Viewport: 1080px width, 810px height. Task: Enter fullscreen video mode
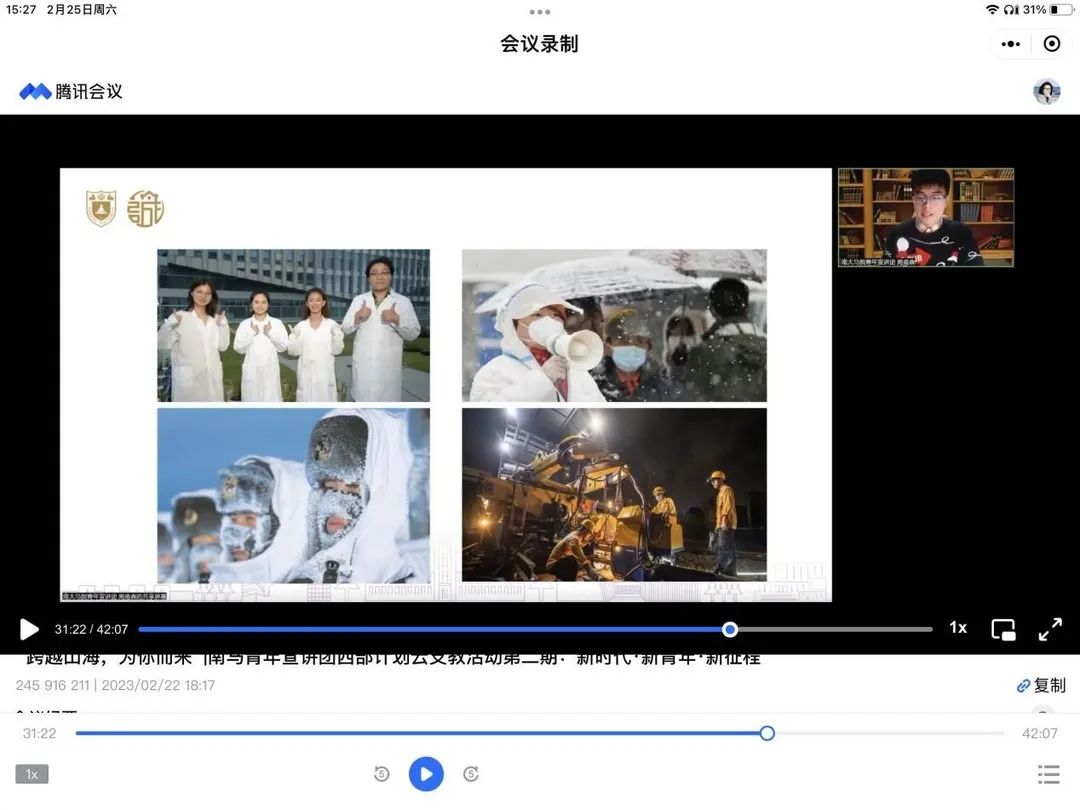(1050, 629)
